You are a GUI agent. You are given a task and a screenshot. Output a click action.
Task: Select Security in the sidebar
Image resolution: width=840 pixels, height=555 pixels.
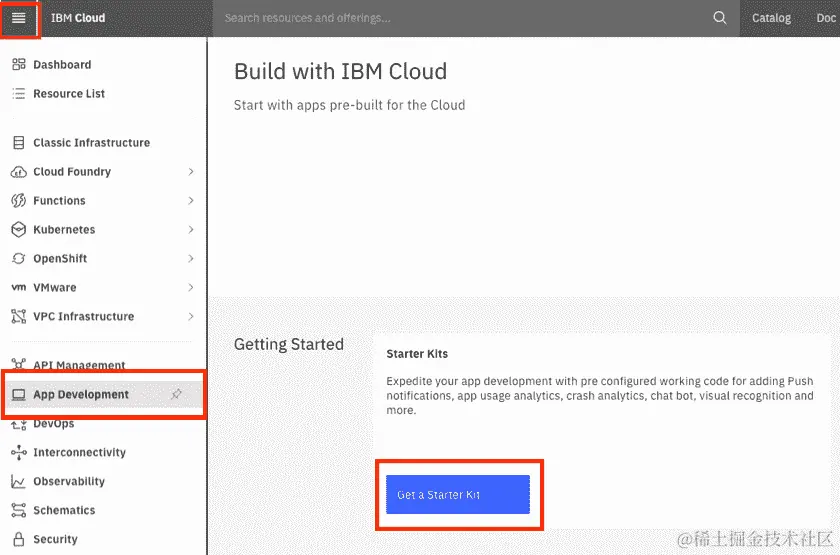(x=55, y=539)
